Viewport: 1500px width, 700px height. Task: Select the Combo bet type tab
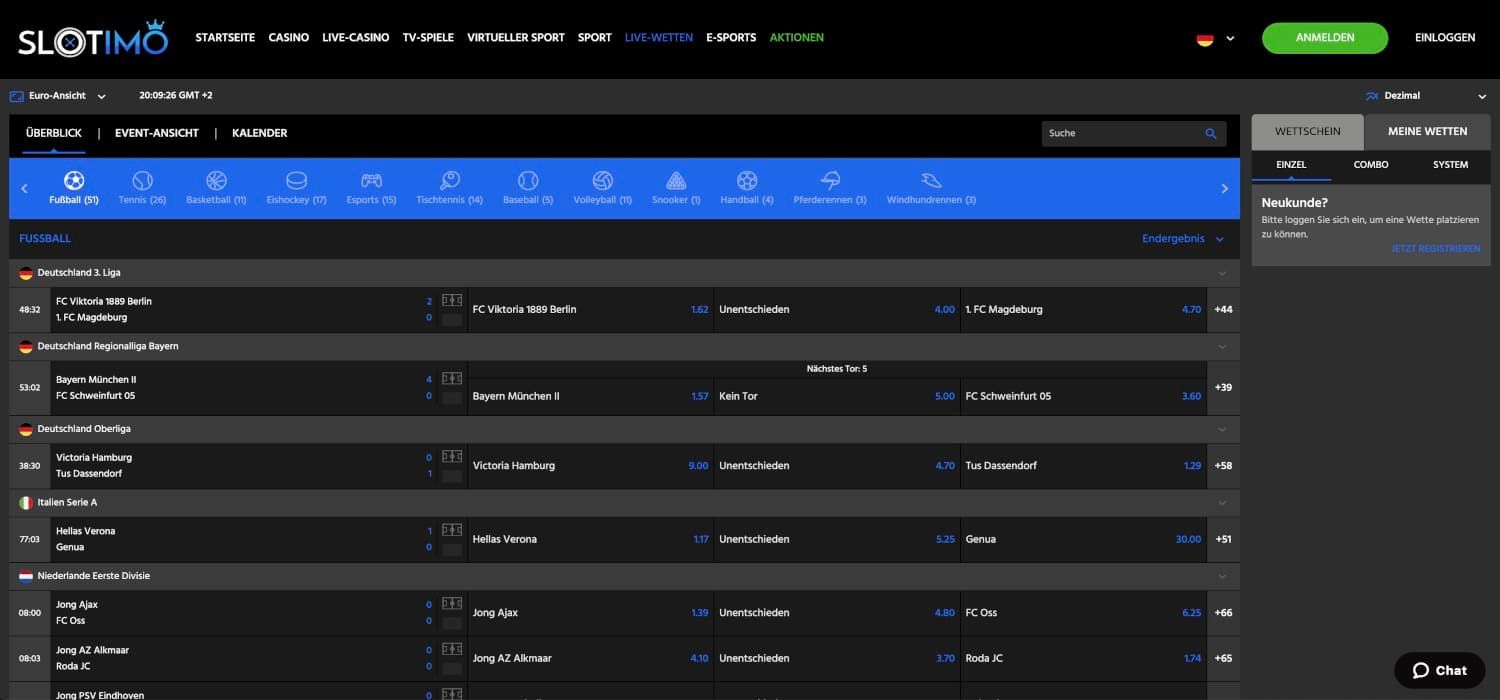1370,165
